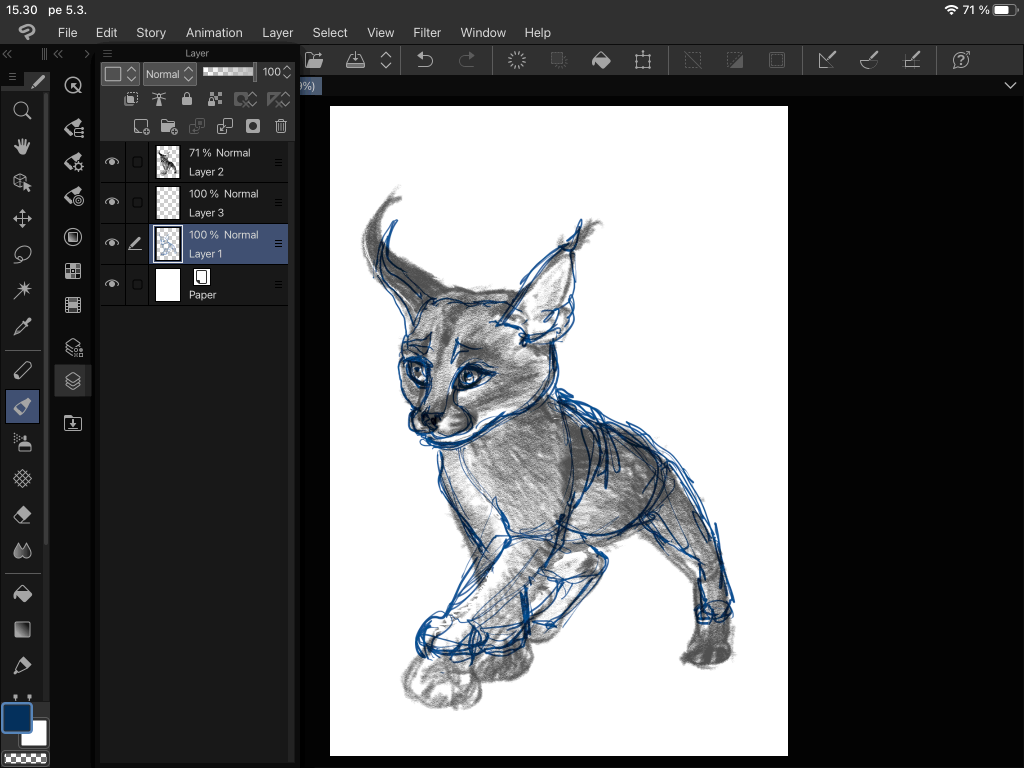Delete layer using trash can icon

(x=281, y=126)
